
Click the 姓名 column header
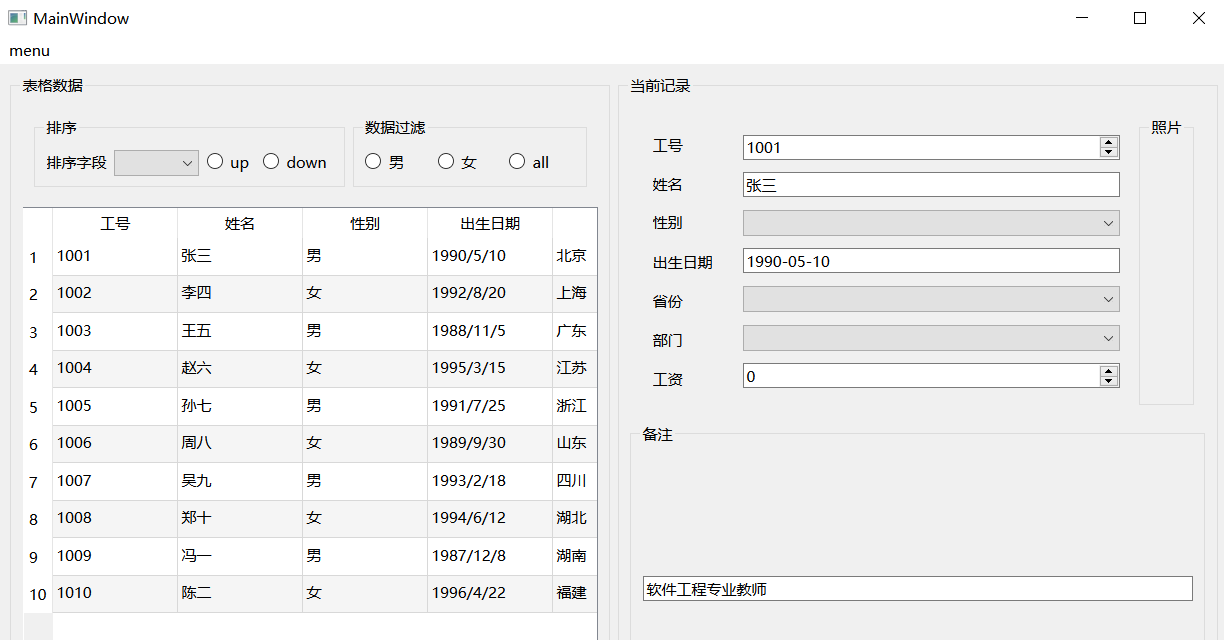tap(240, 223)
